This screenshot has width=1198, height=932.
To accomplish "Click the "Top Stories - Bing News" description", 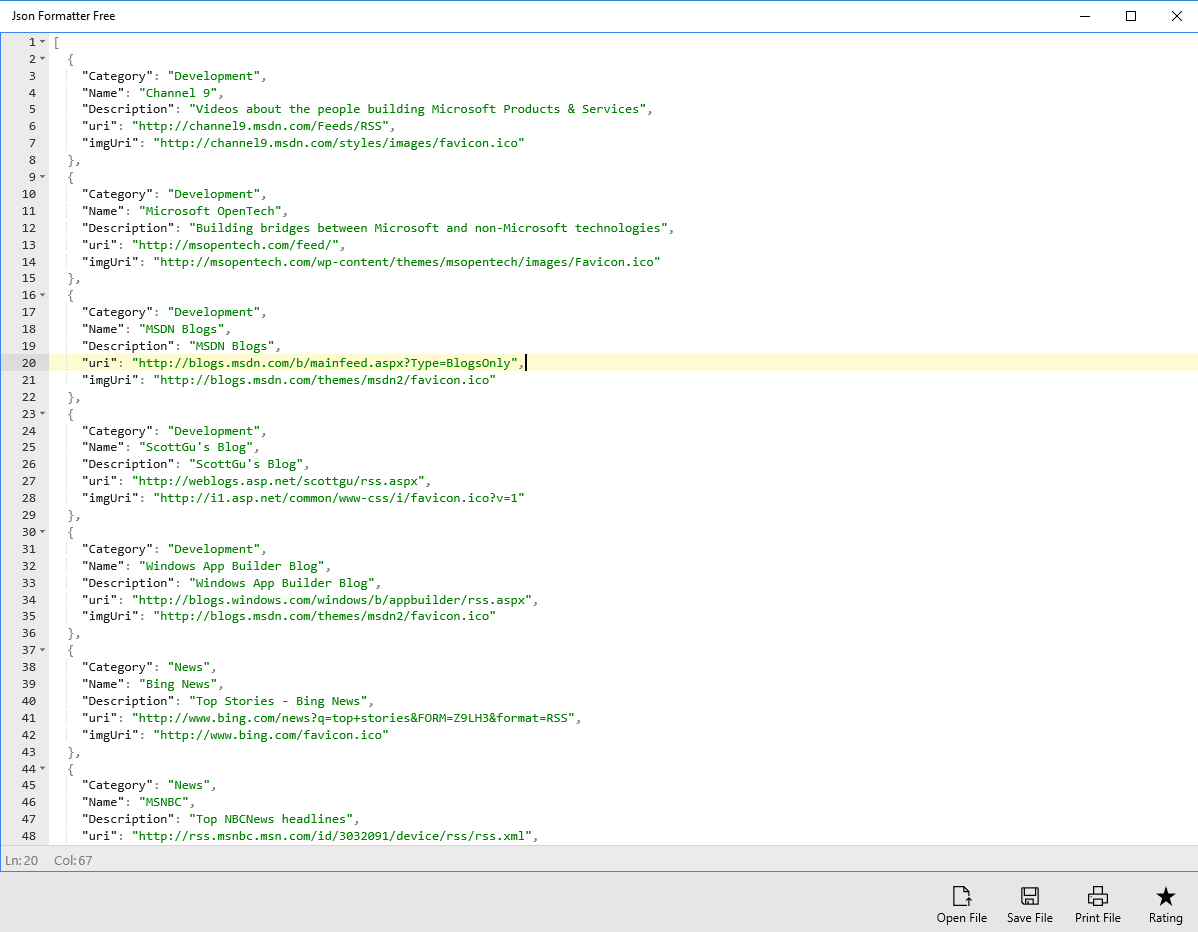I will [x=278, y=701].
